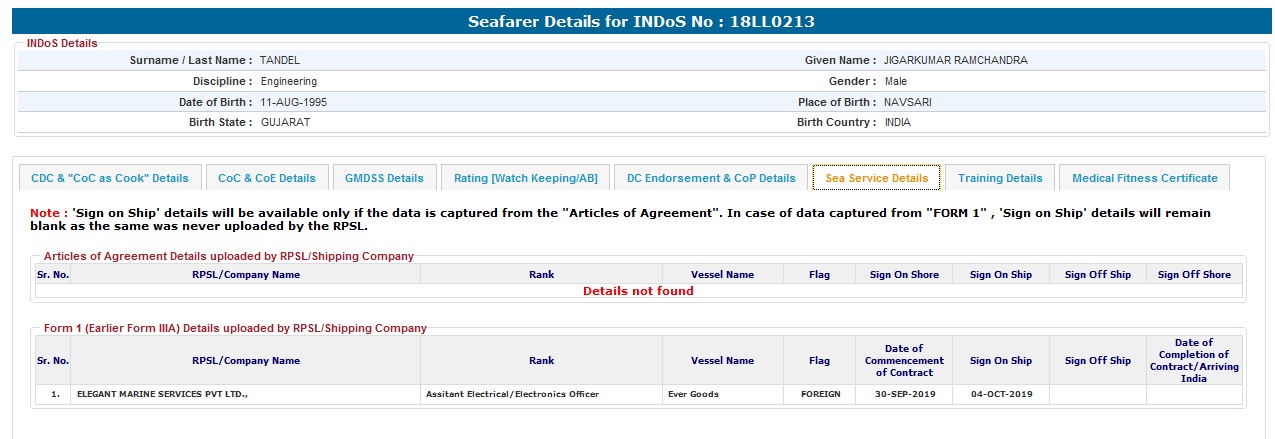Open the Medical Fitness Certificate tab

[x=1144, y=178]
